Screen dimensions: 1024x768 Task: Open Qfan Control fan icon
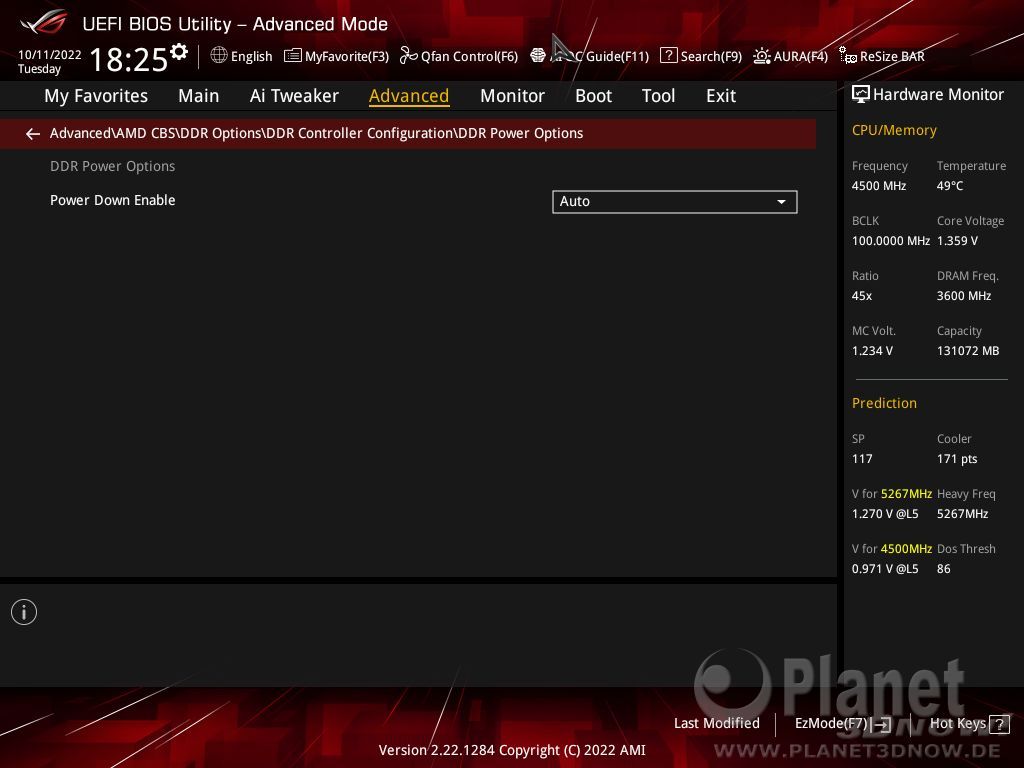coord(409,56)
